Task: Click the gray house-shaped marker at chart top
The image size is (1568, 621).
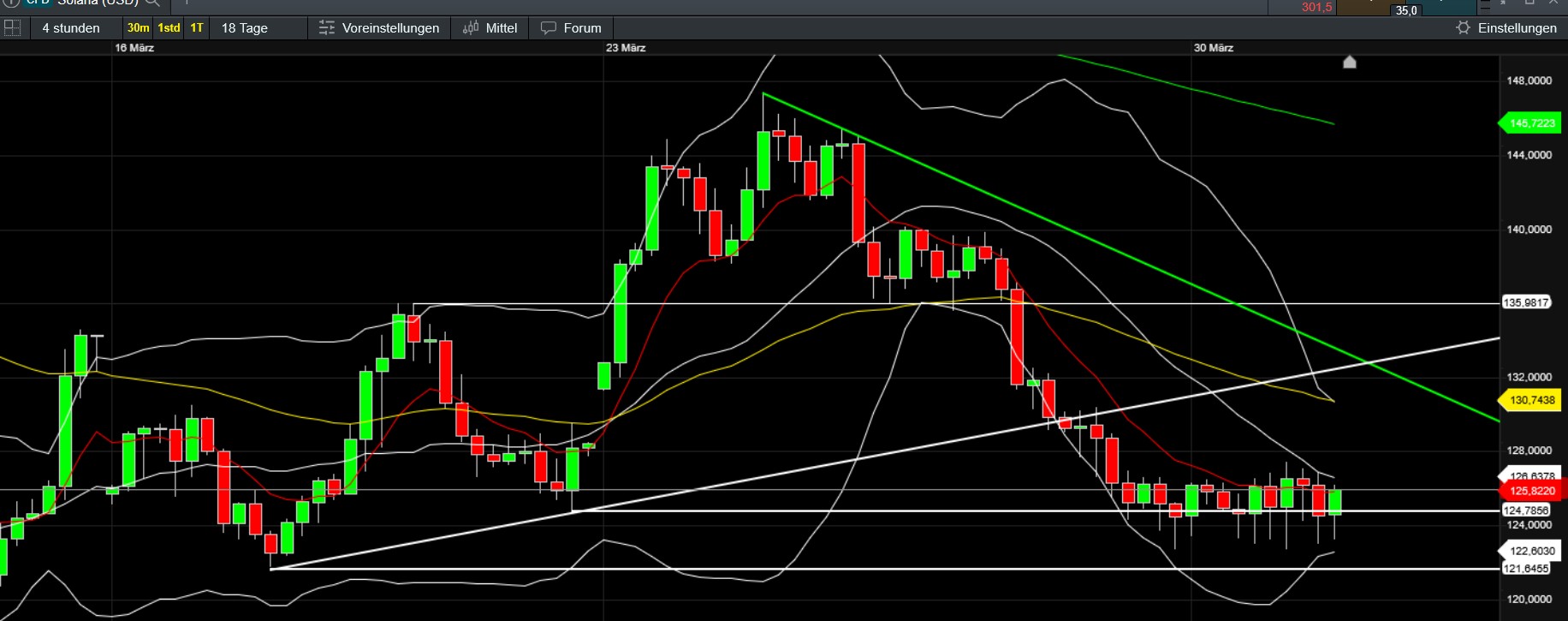Action: tap(1350, 62)
